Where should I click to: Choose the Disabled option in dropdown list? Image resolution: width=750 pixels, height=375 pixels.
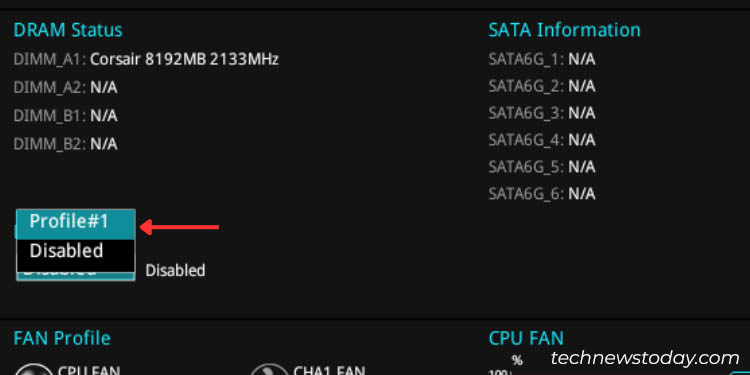[x=76, y=251]
